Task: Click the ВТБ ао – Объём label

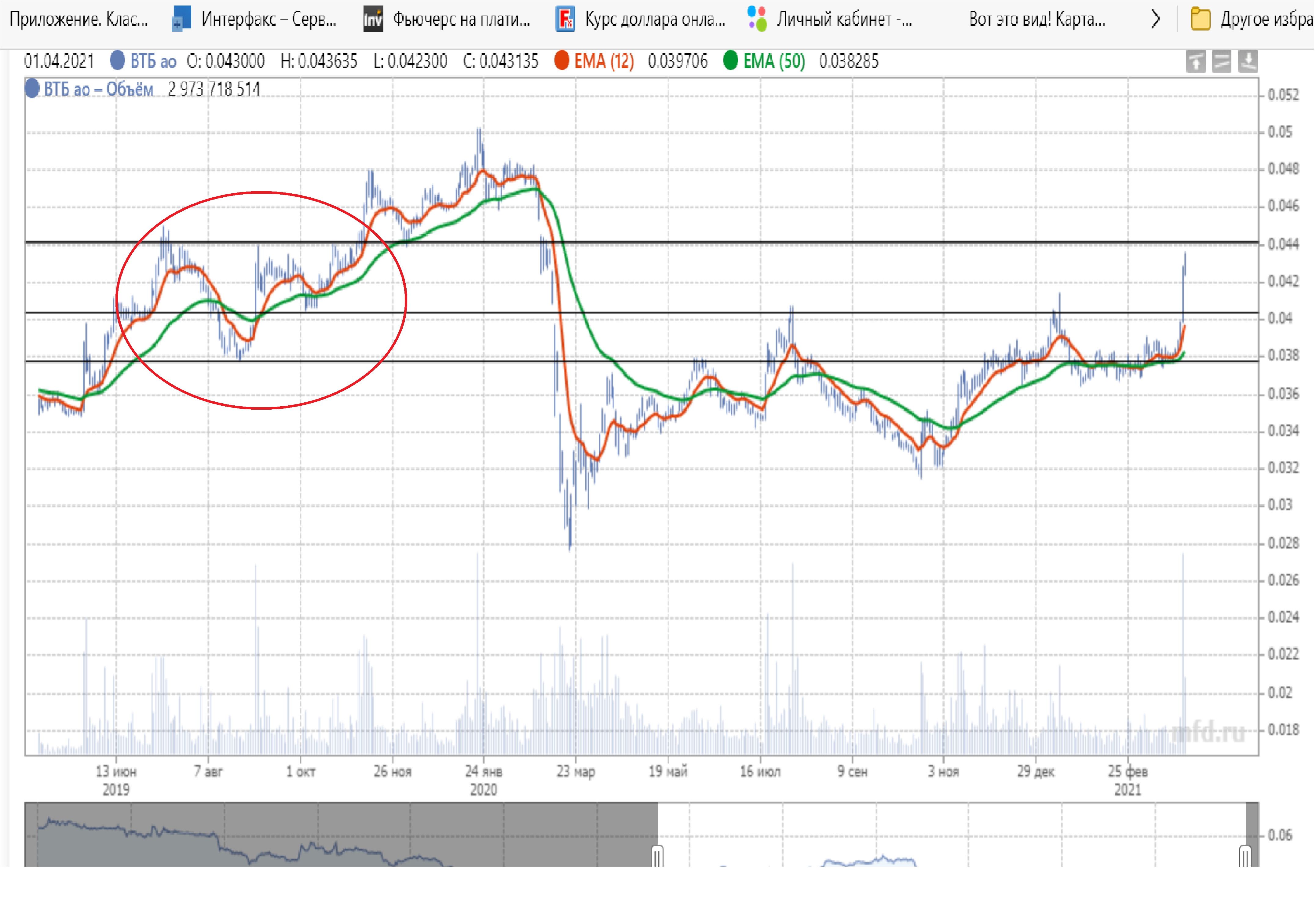Action: 99,90
